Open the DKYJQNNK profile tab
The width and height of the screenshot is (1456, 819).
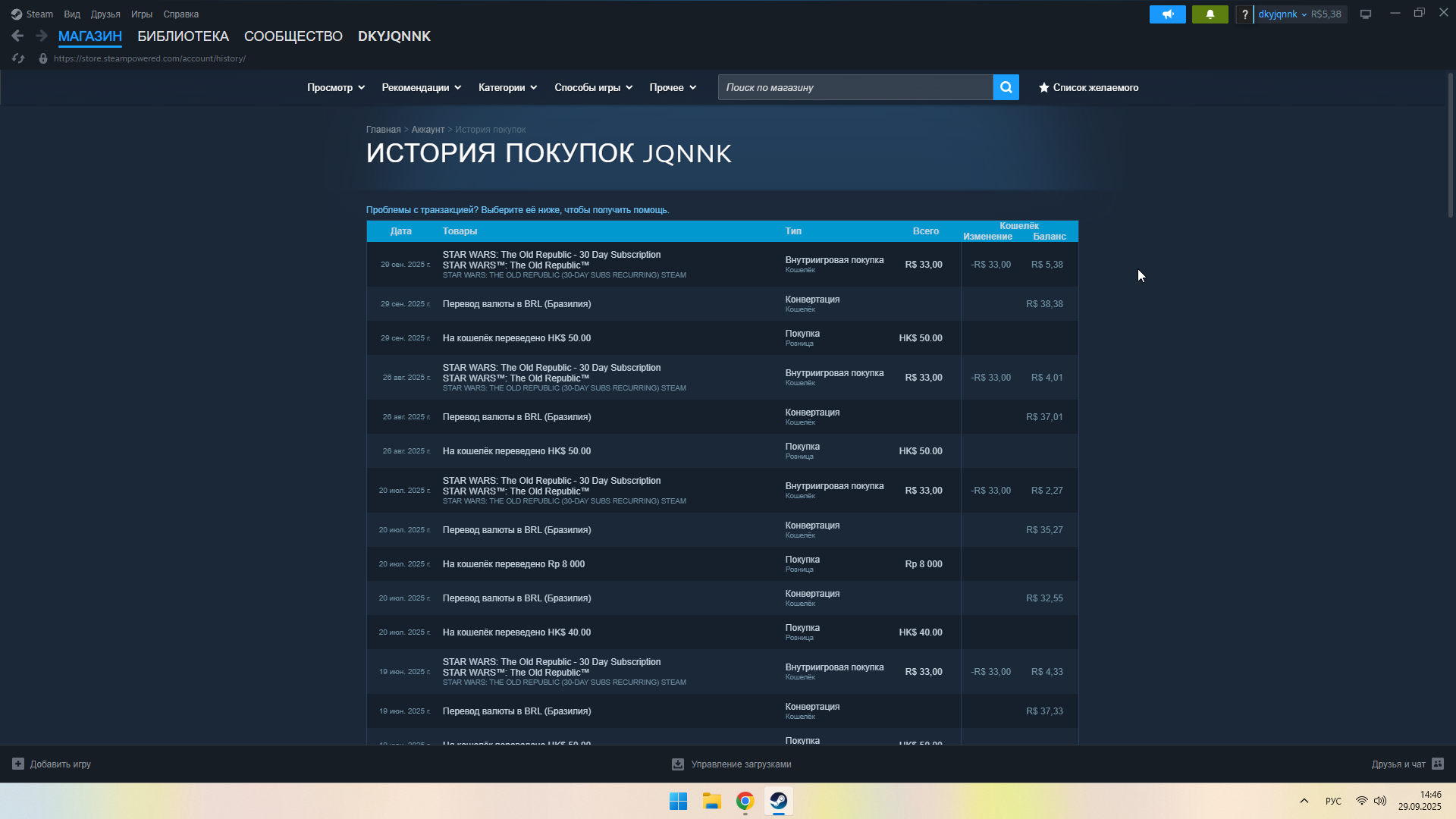click(394, 36)
